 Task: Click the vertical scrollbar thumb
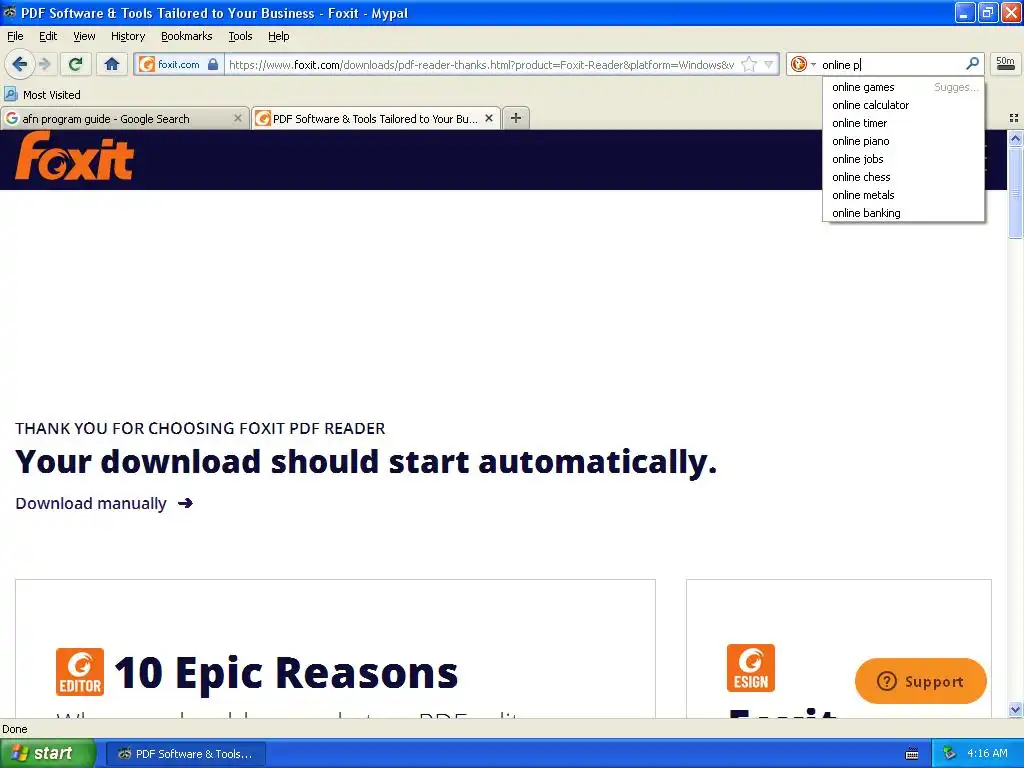click(x=1015, y=193)
